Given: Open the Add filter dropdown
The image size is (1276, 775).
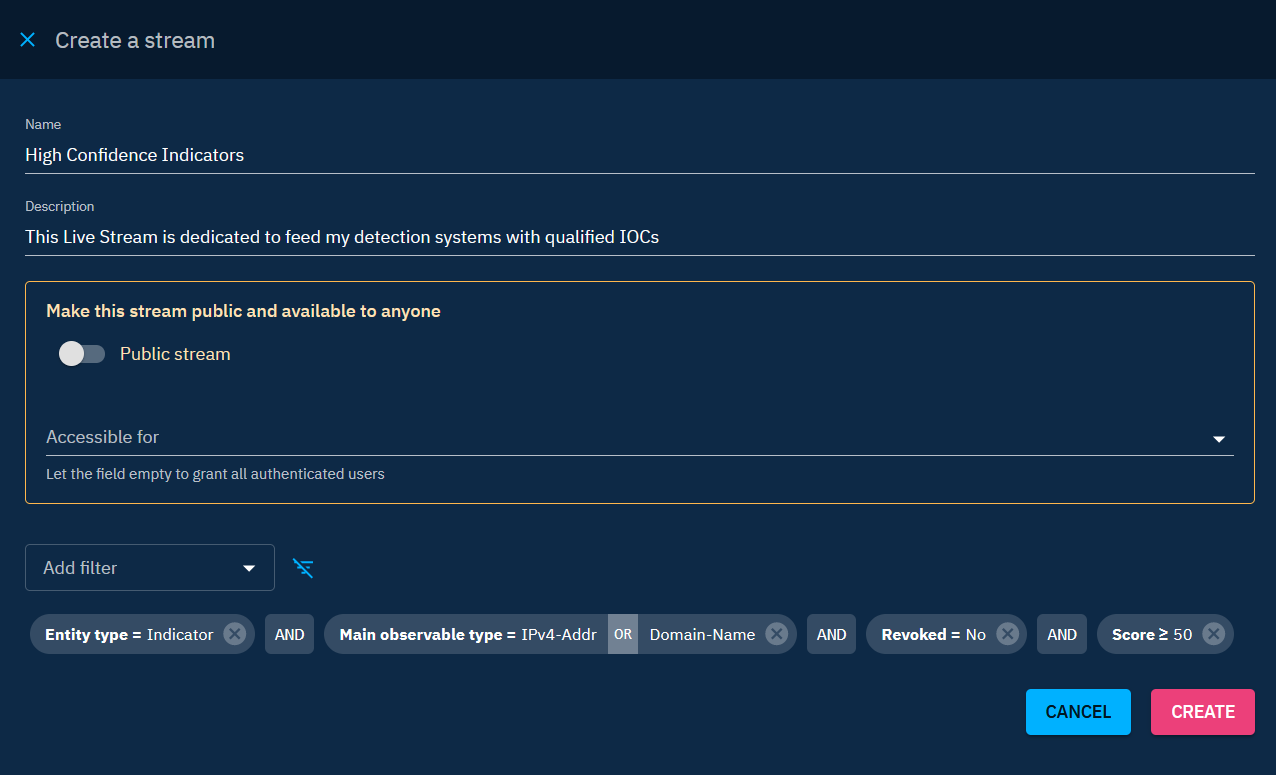Looking at the screenshot, I should (x=150, y=568).
